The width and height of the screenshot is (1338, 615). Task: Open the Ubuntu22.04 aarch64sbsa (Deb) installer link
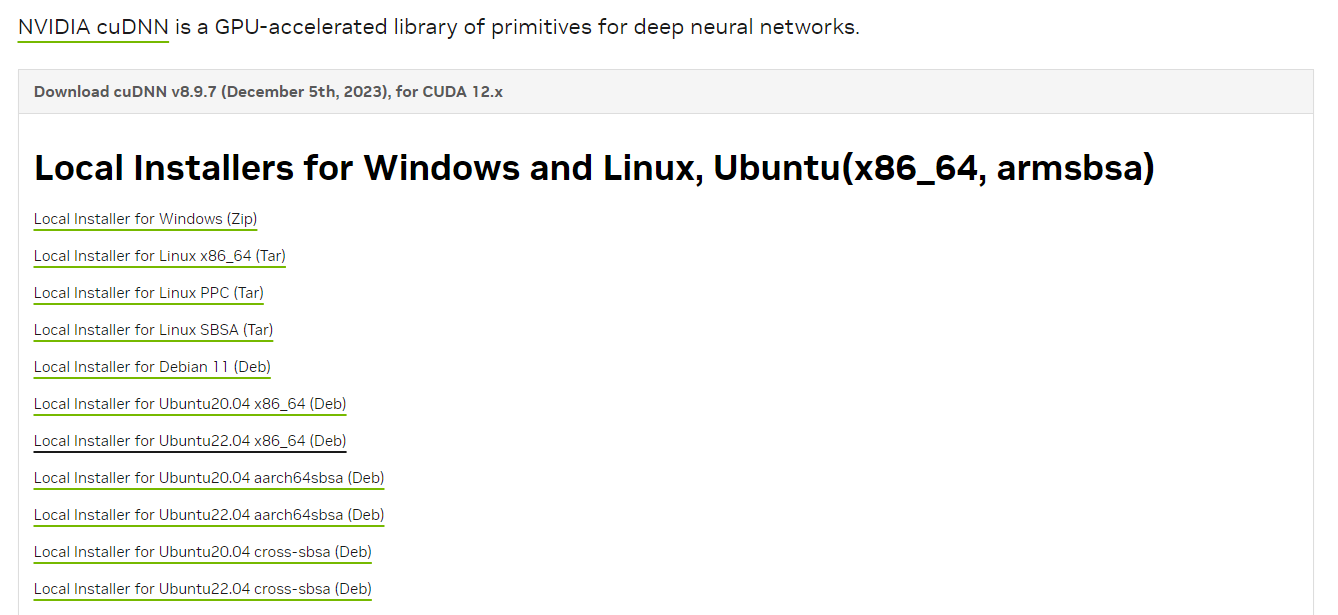tap(209, 515)
